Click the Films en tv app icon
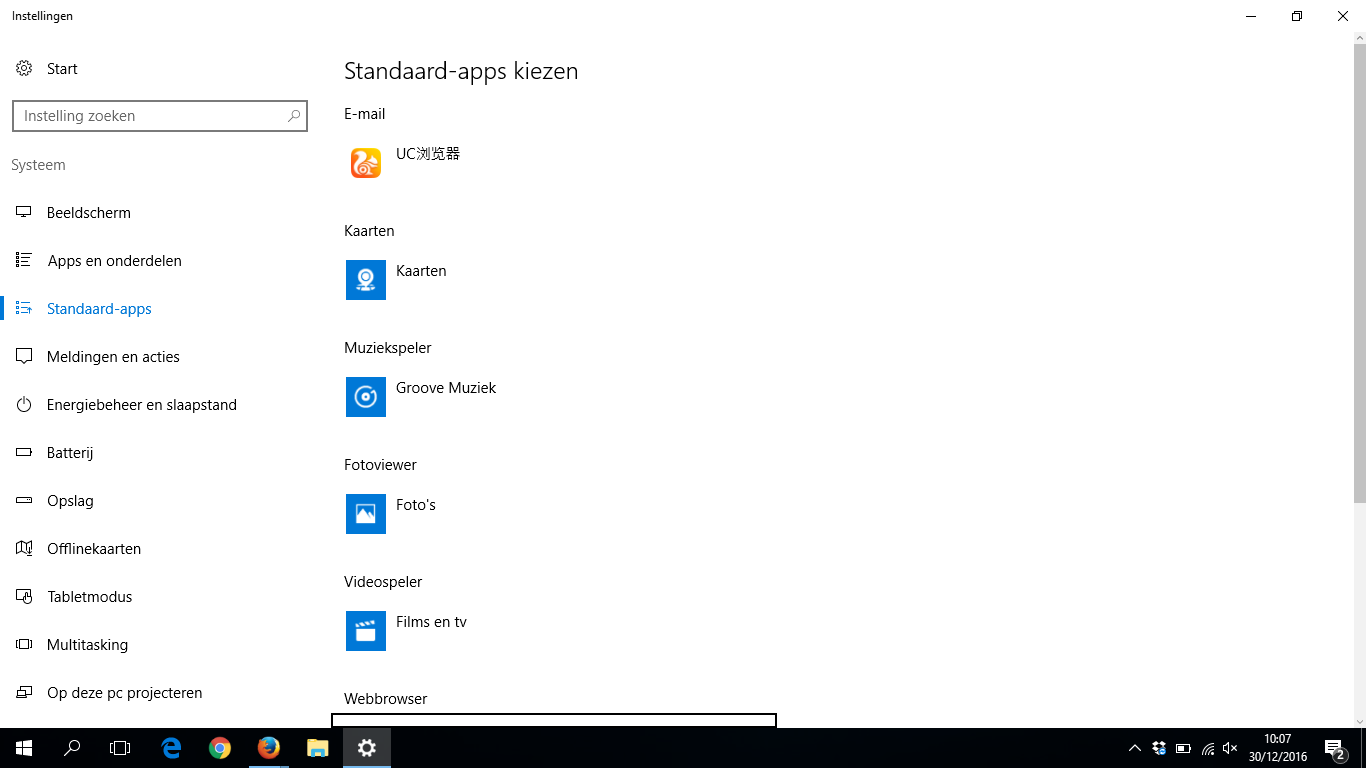 click(366, 631)
